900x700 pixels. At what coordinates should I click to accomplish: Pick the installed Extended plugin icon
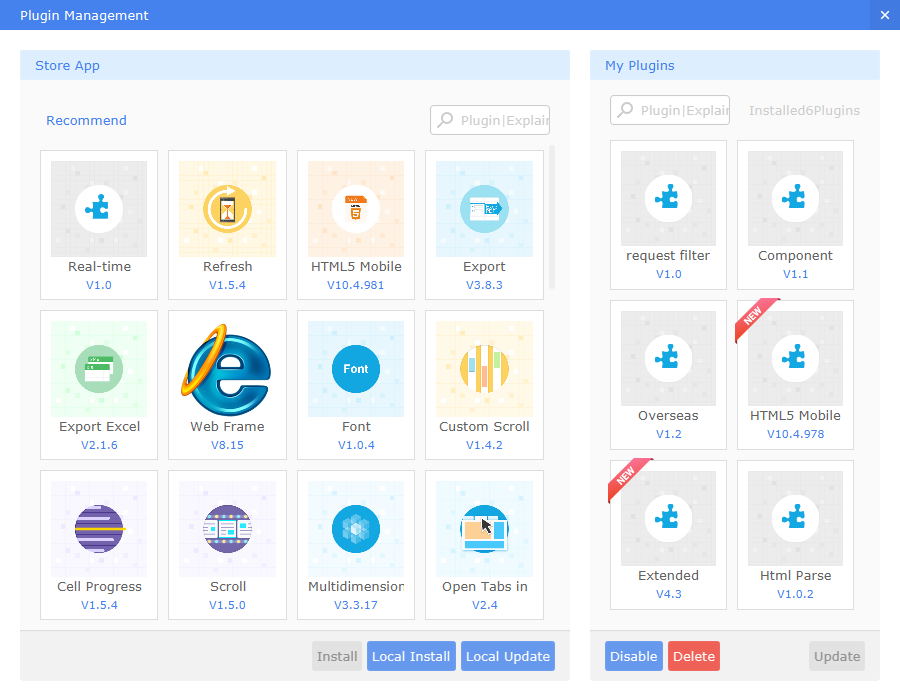[x=668, y=519]
